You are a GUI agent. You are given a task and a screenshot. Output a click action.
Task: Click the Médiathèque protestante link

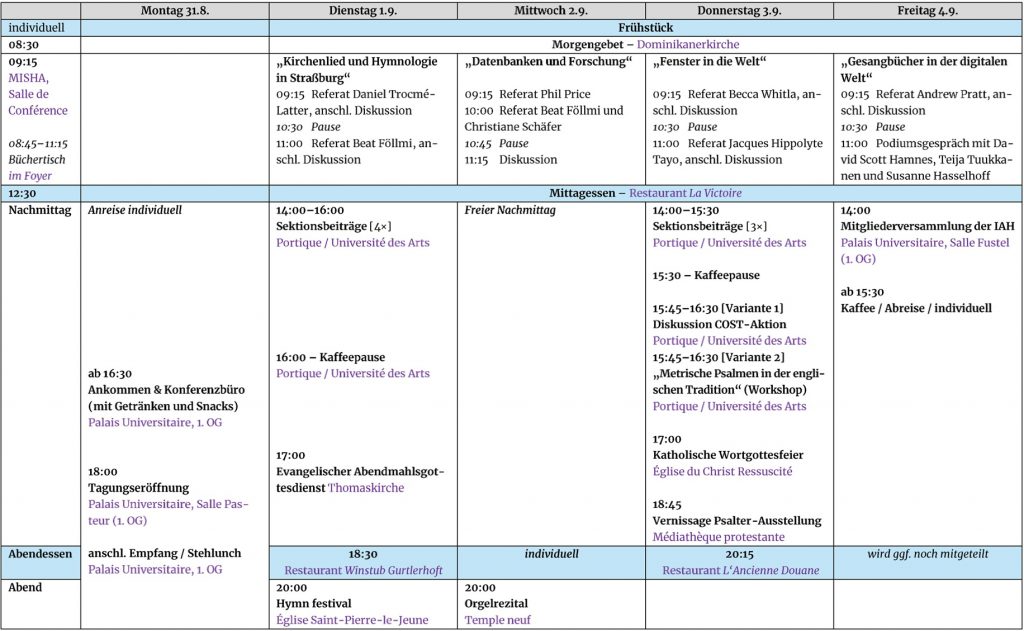point(718,537)
